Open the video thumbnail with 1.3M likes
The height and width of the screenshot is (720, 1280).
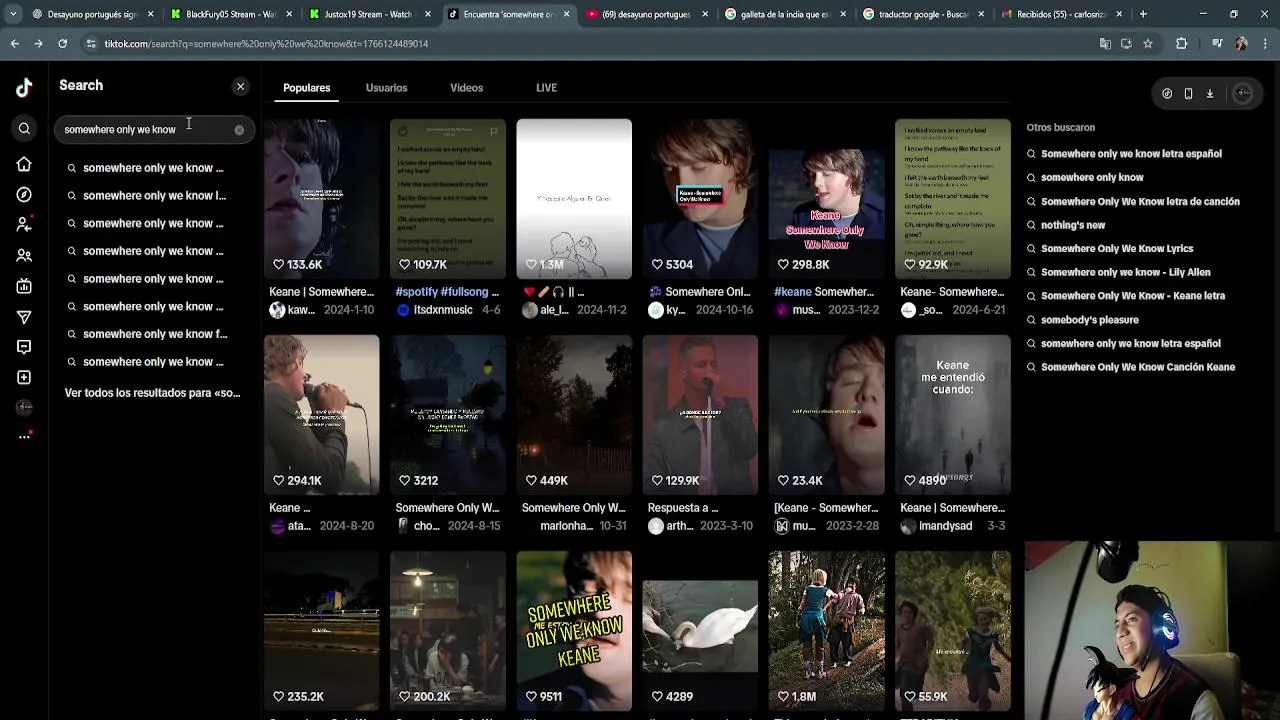pos(574,199)
